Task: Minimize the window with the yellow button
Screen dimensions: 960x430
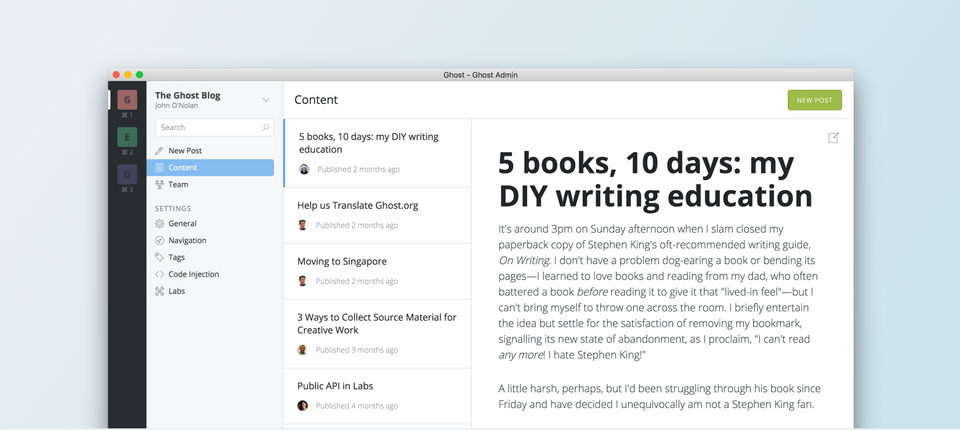Action: (128, 75)
